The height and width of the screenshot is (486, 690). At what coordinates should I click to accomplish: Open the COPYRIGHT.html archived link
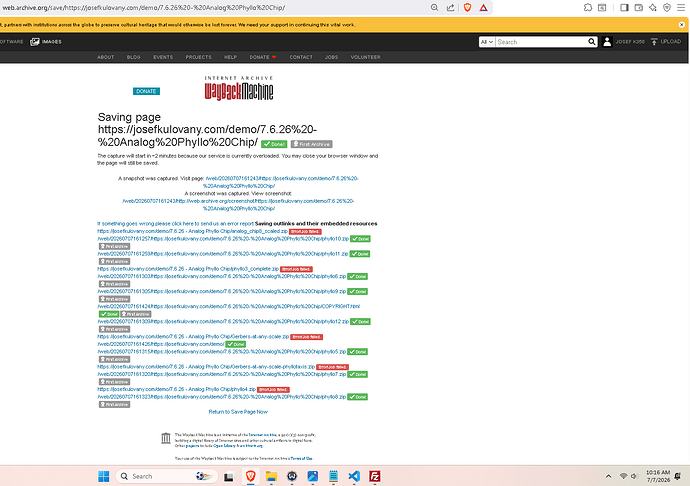point(228,306)
